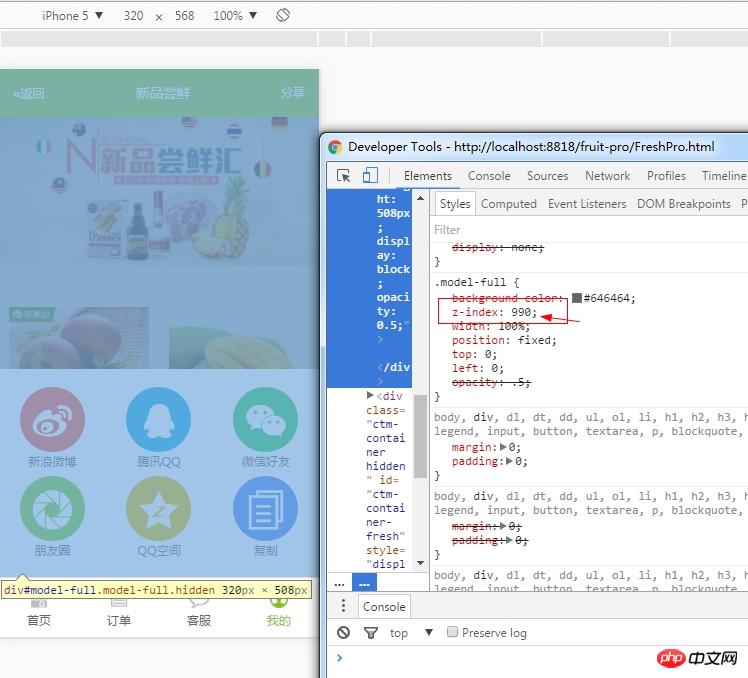Screen dimensions: 748x678
Task: Click the console filter funnel icon
Action: click(371, 633)
